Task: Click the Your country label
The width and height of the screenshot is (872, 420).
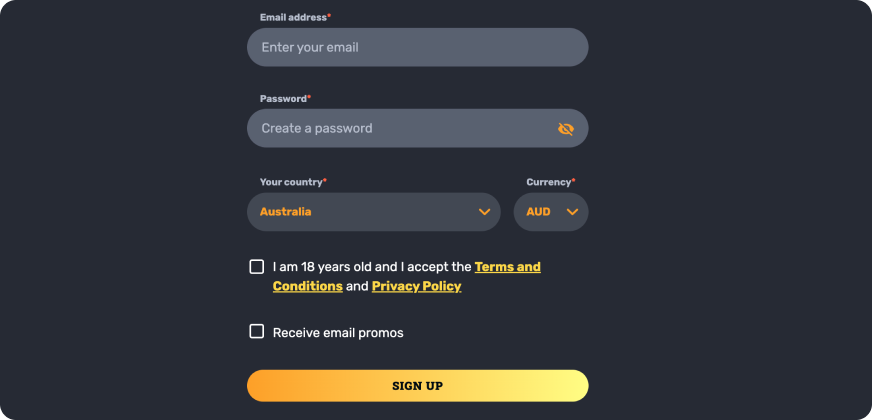Action: point(290,182)
